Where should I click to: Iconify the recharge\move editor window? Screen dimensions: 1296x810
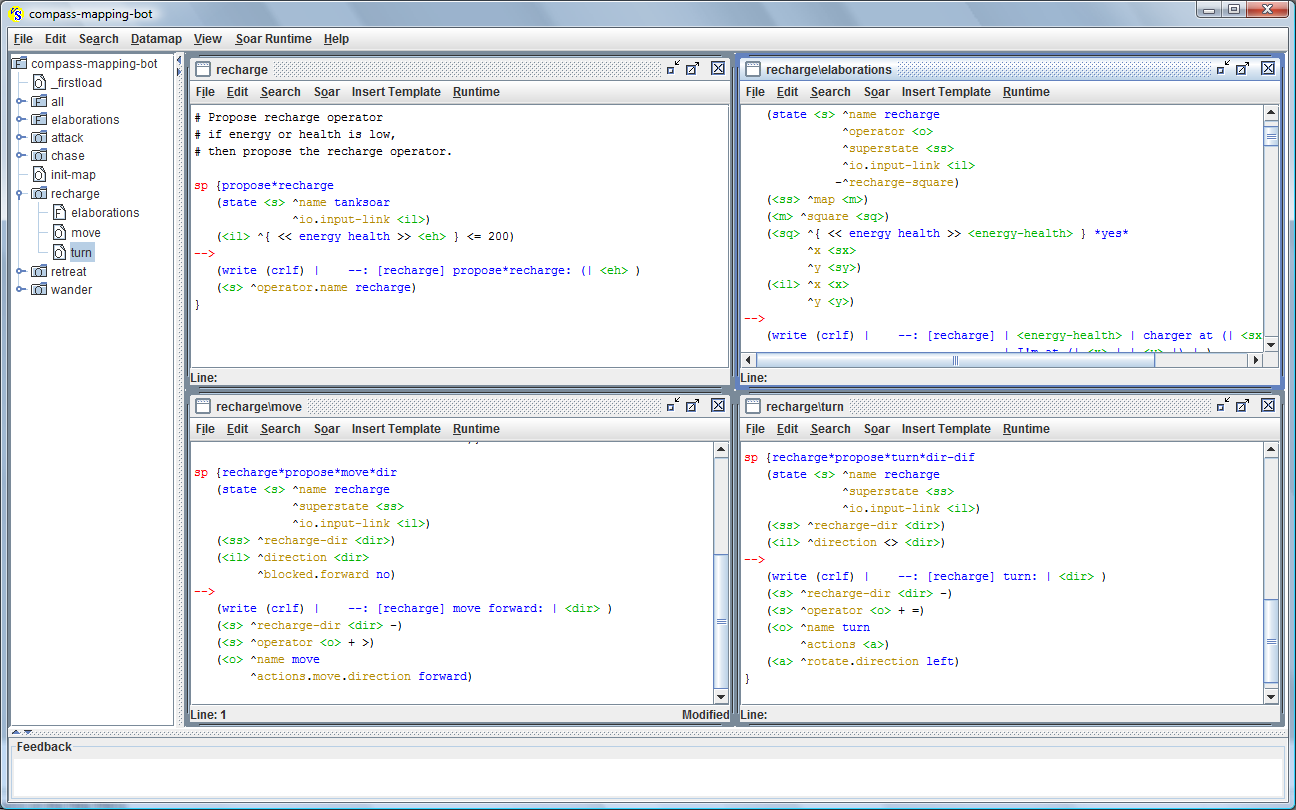pyautogui.click(x=673, y=405)
